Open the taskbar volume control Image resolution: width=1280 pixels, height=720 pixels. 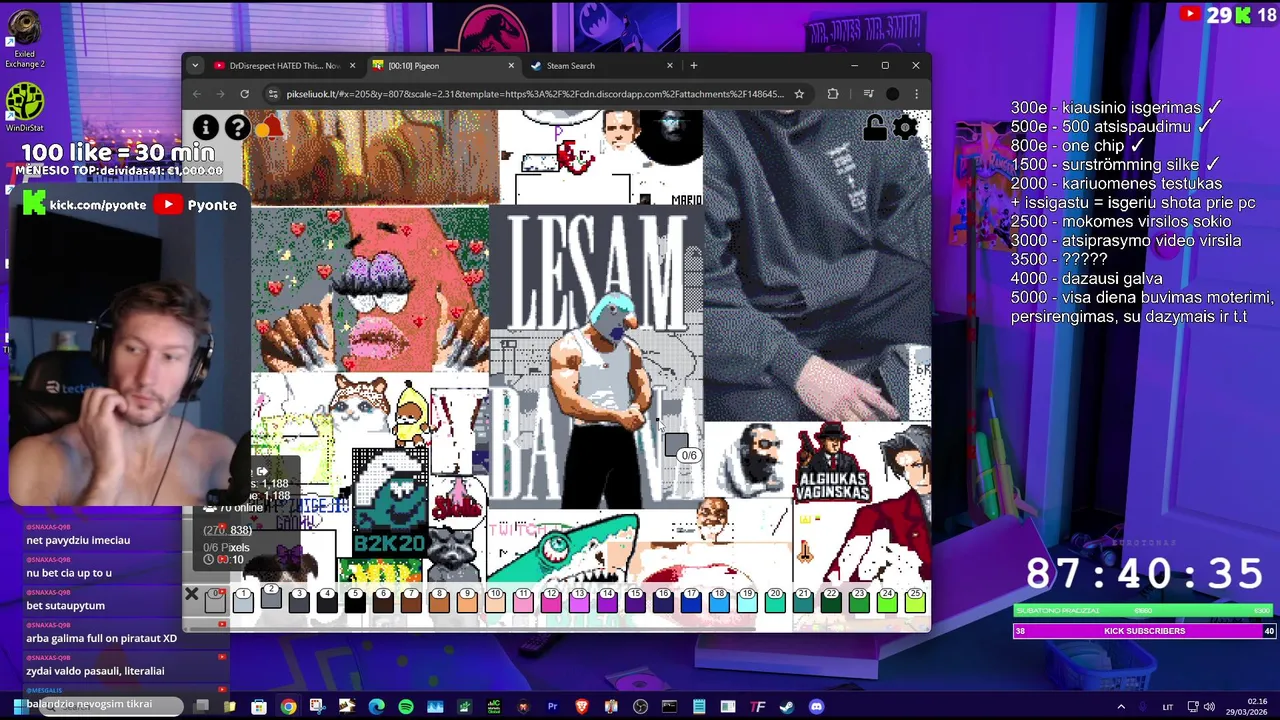tap(1209, 707)
